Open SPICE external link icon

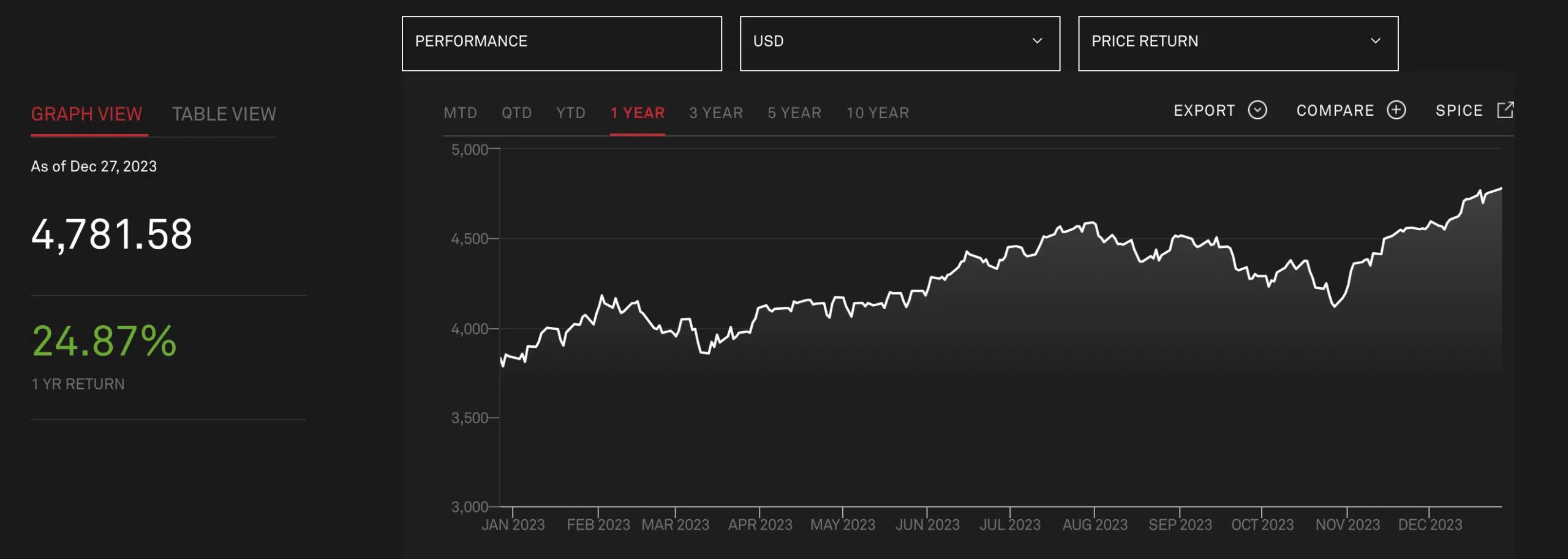point(1505,110)
